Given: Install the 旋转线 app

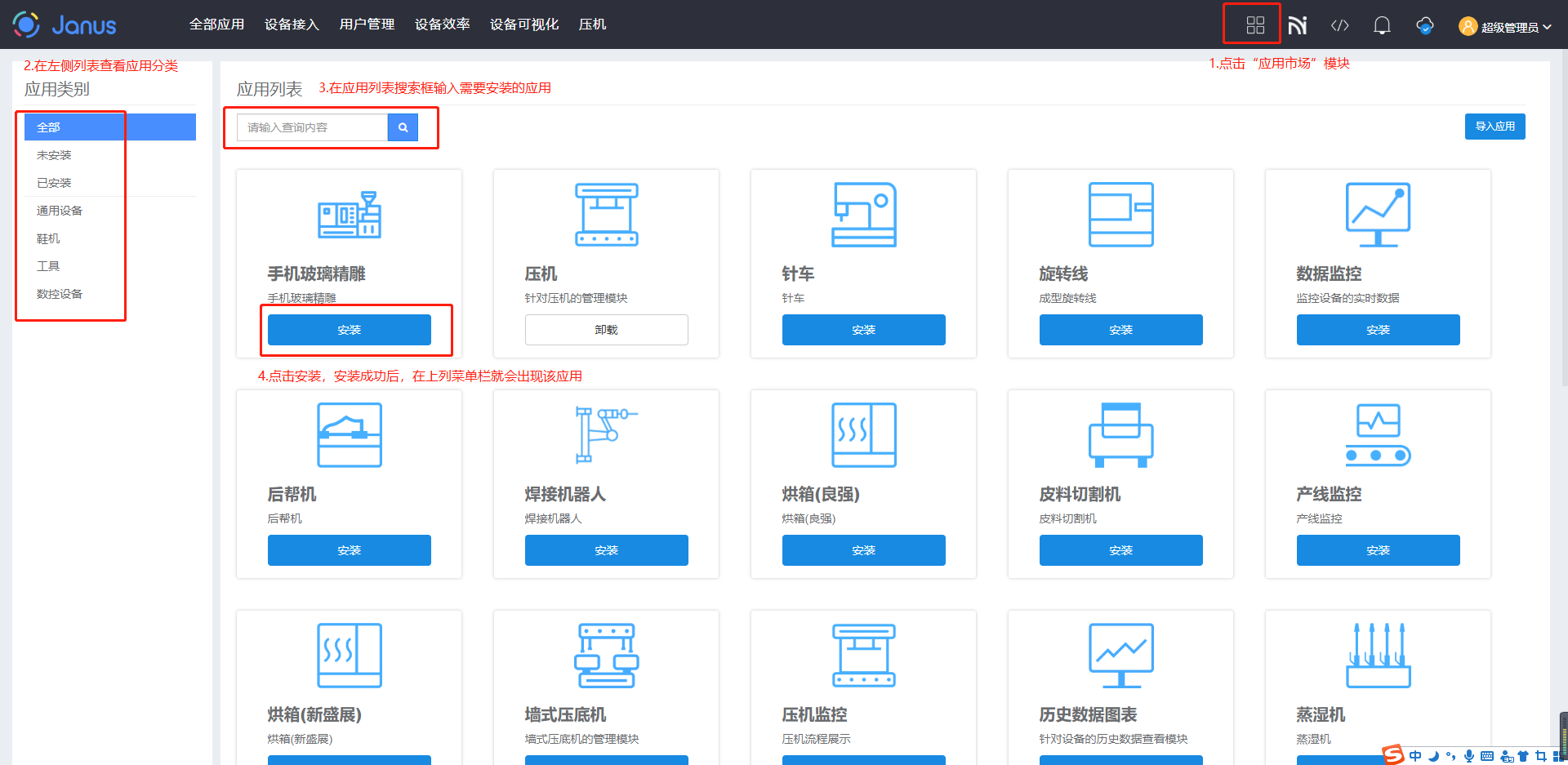Looking at the screenshot, I should 1121,330.
